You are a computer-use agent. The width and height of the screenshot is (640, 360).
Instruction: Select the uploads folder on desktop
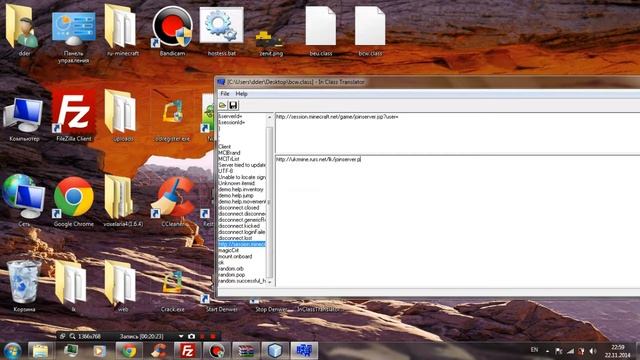[x=122, y=116]
